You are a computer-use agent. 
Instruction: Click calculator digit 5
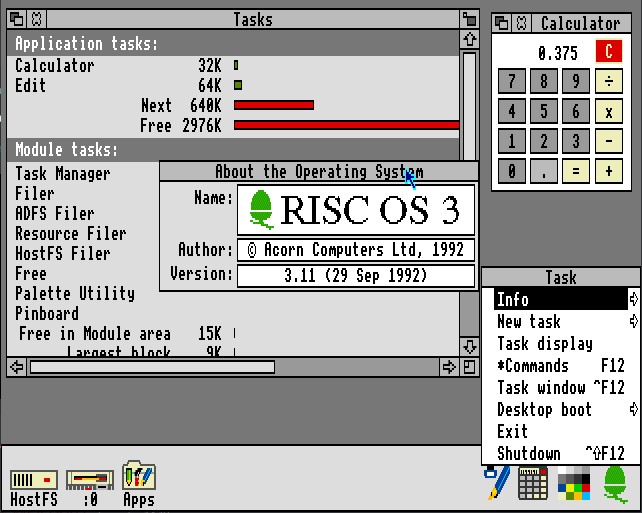click(544, 111)
